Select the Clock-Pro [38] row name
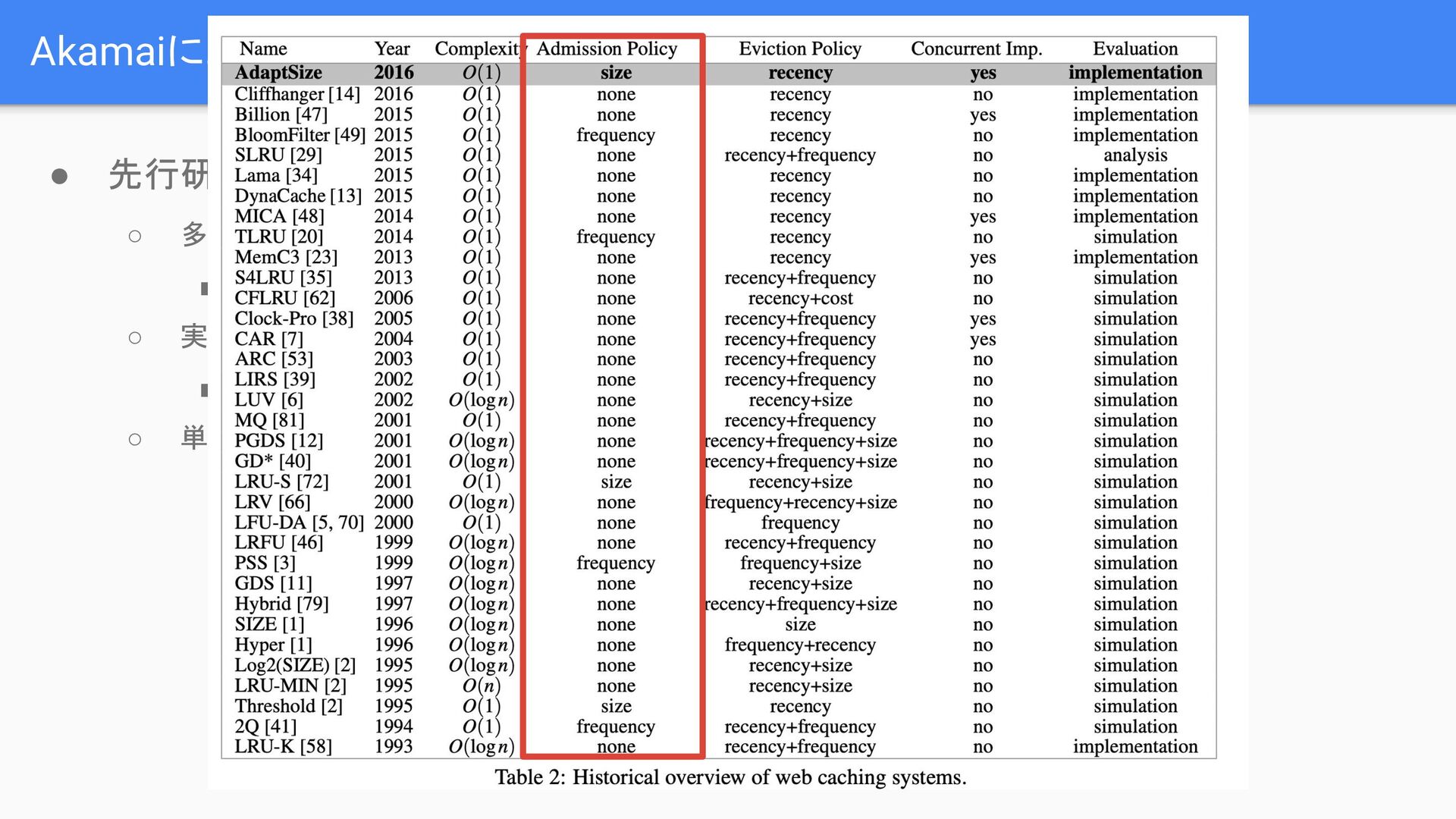 293,318
